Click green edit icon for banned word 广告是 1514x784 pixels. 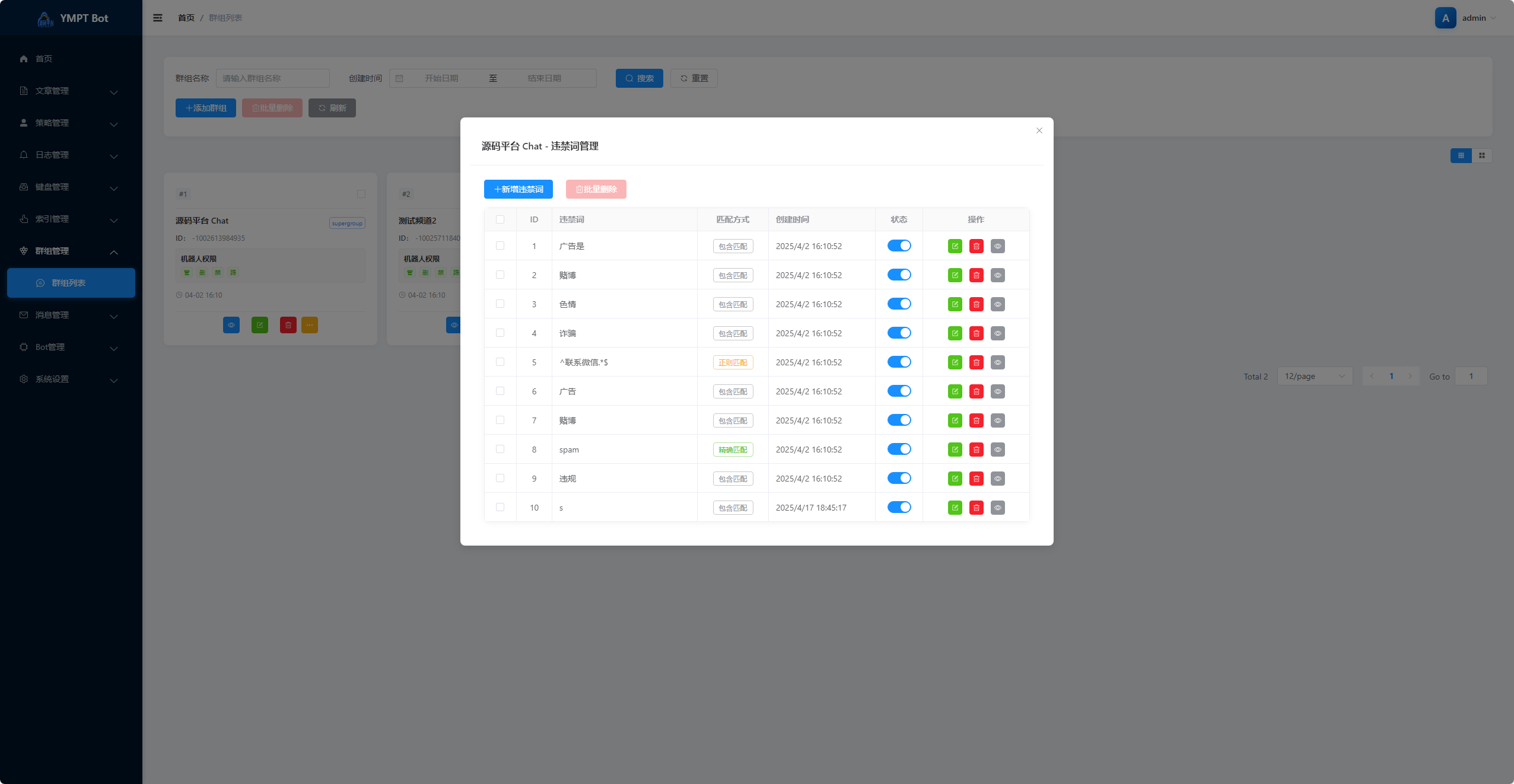pyautogui.click(x=955, y=246)
